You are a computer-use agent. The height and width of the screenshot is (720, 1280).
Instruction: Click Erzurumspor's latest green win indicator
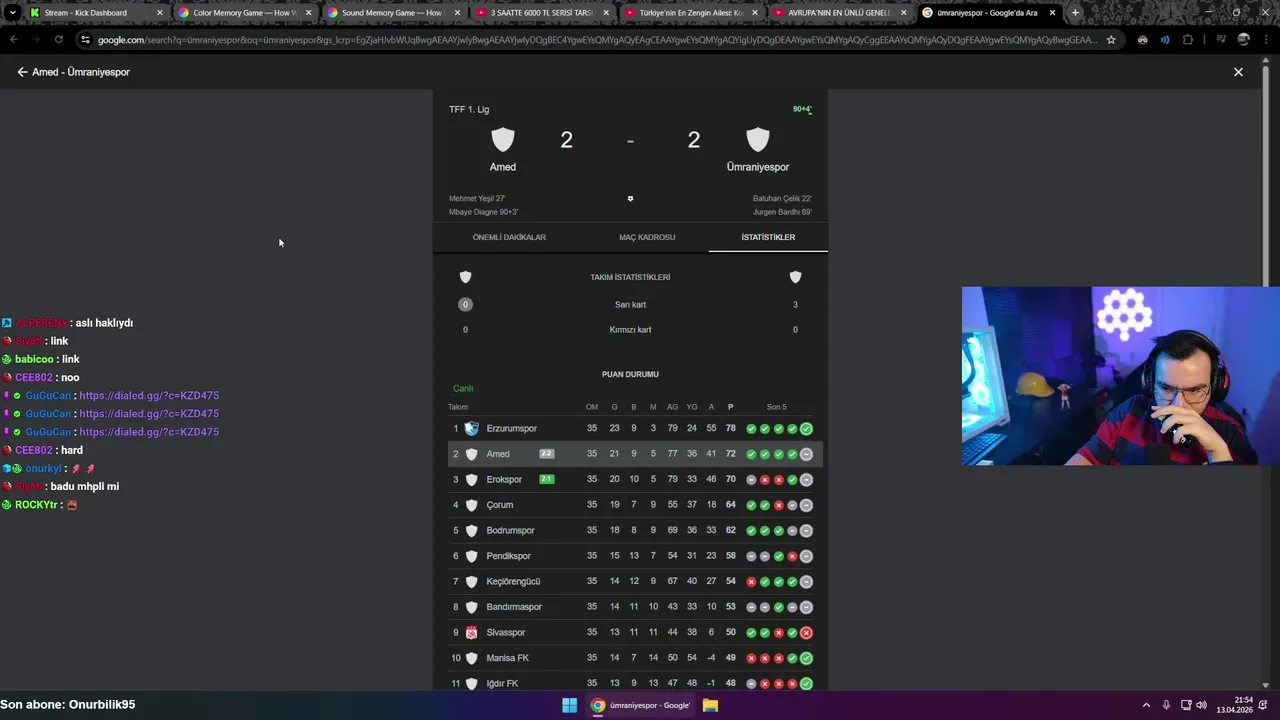[x=806, y=428]
